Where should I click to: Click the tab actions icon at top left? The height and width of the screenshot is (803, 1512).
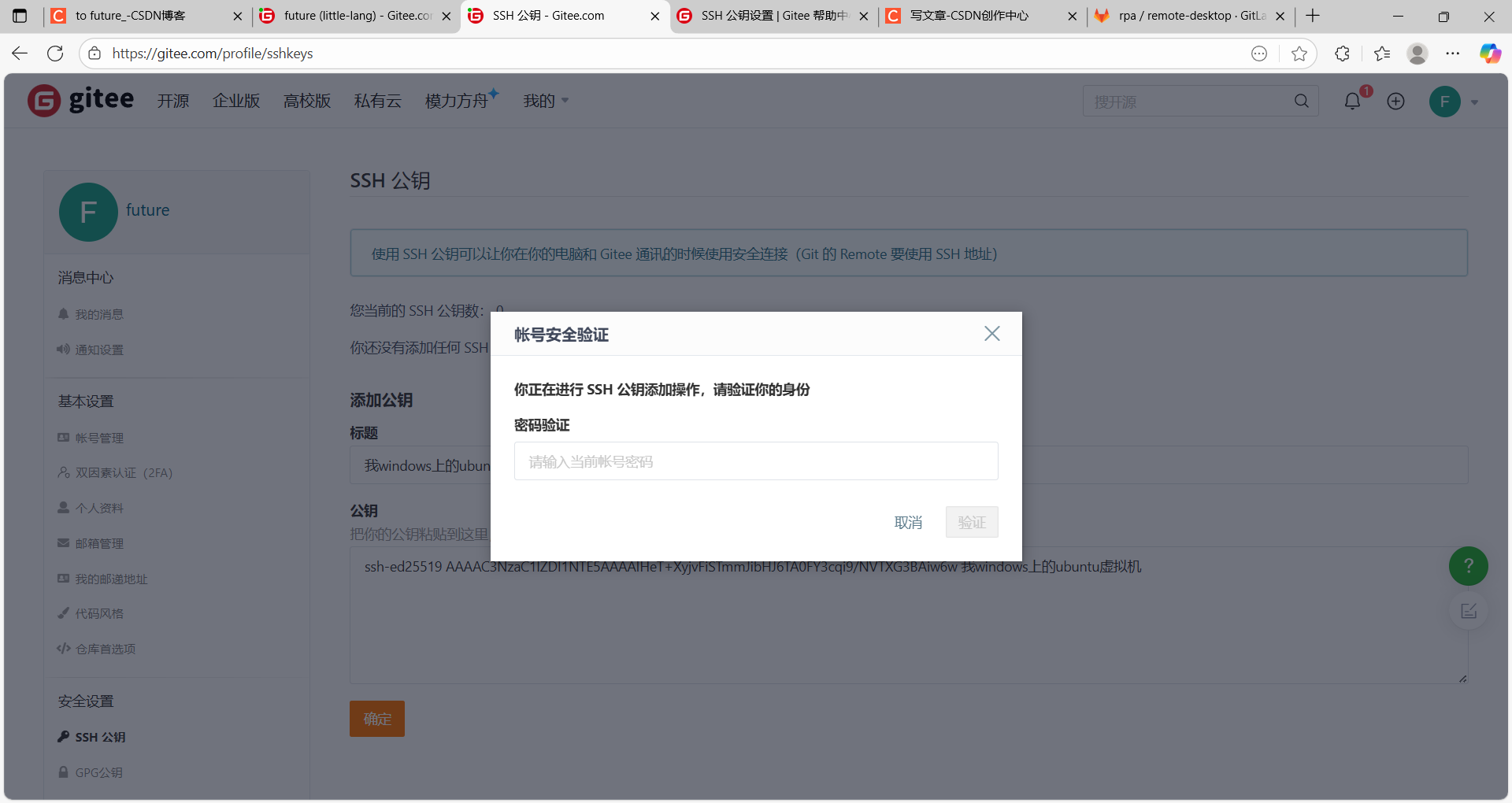(20, 16)
